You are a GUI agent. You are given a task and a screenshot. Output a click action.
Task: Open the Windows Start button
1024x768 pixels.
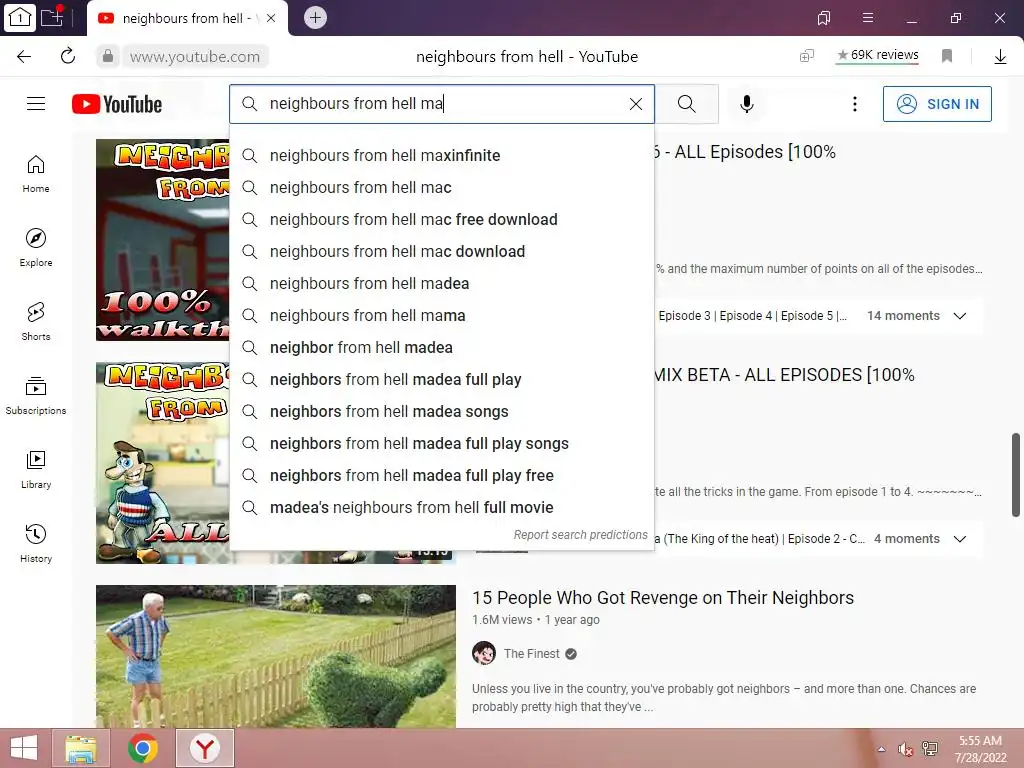point(24,748)
